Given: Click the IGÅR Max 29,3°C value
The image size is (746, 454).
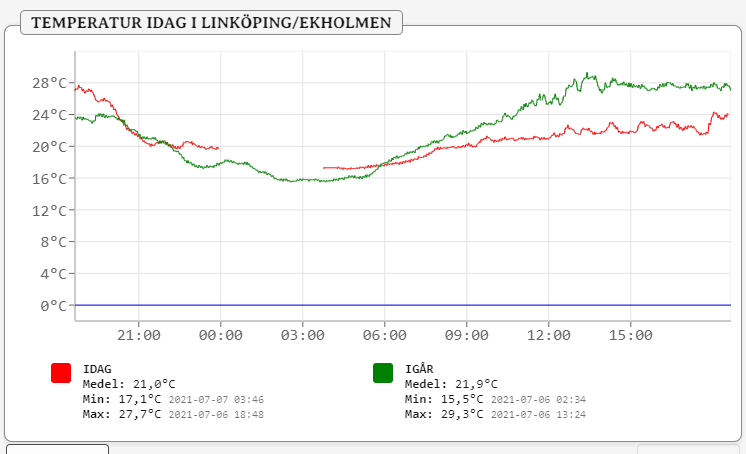Looking at the screenshot, I should [463, 414].
